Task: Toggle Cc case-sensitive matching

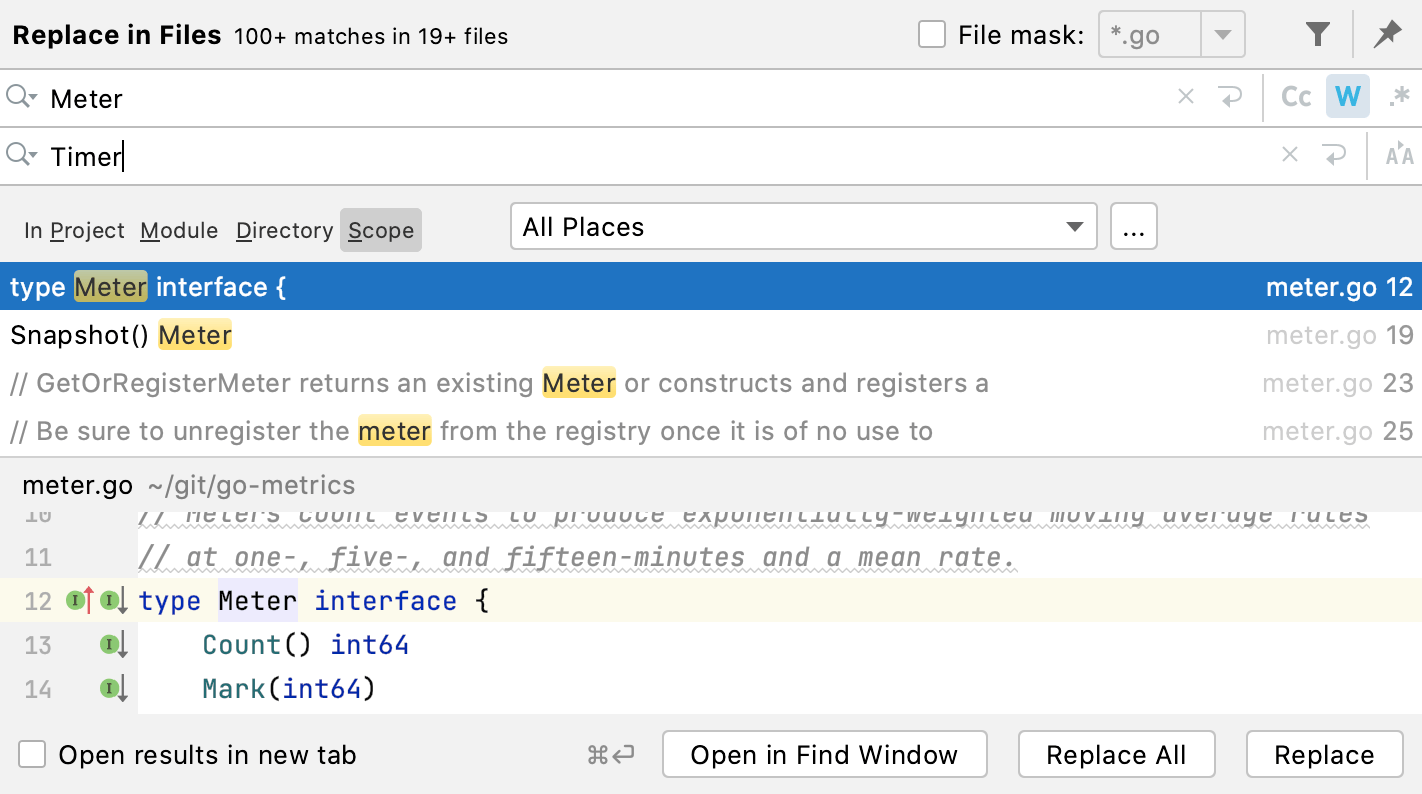Action: coord(1296,96)
